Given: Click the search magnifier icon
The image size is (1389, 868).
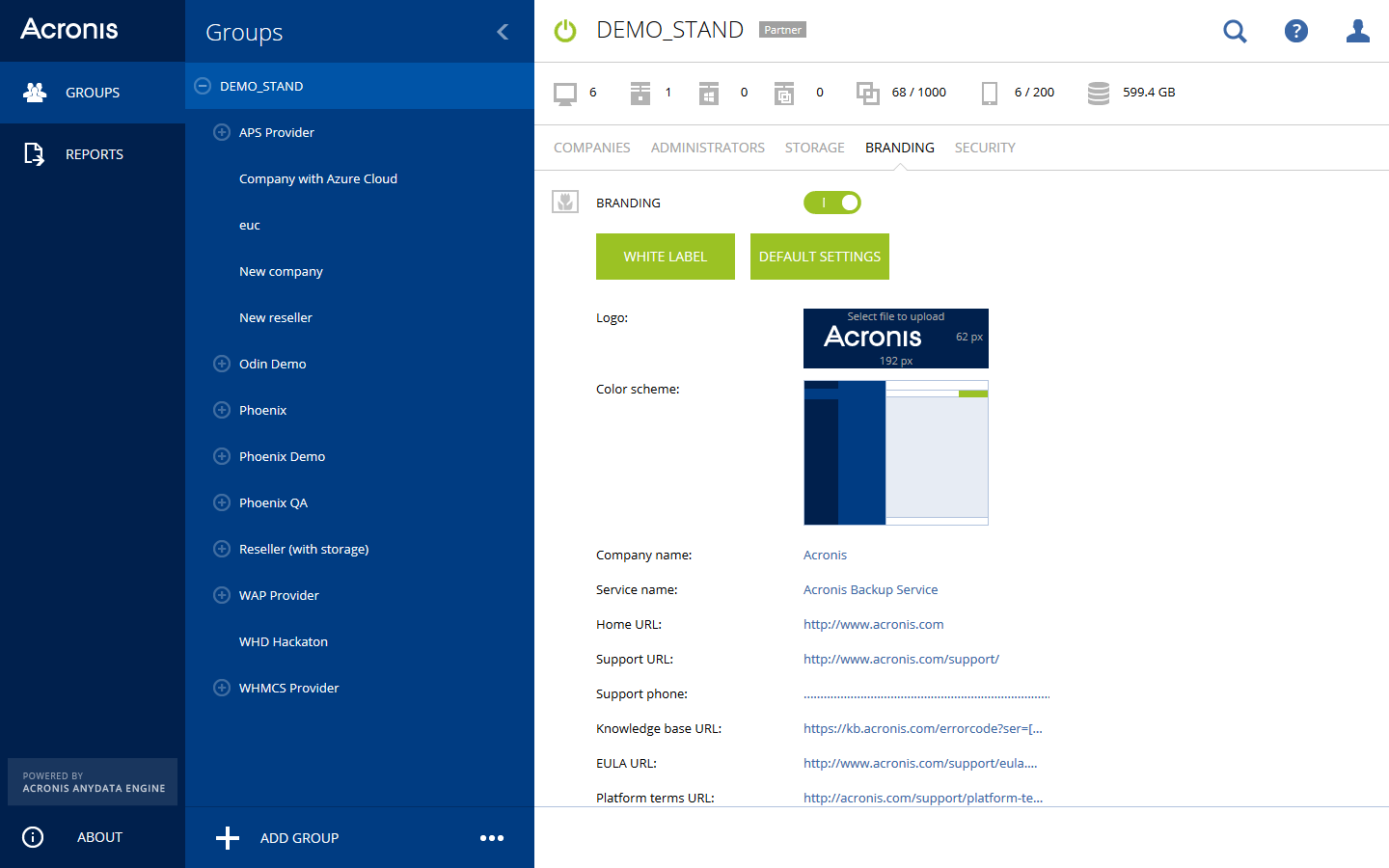Looking at the screenshot, I should 1235,32.
